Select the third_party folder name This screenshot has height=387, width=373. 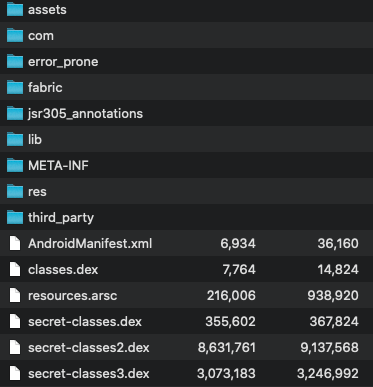point(61,218)
